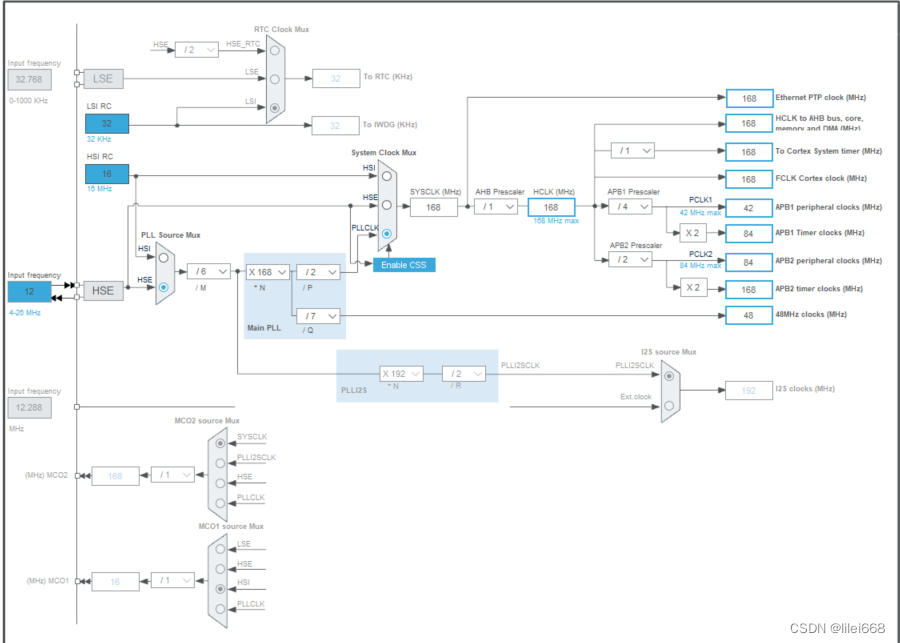Edit the HSE input frequency field
The width and height of the screenshot is (900, 643).
[29, 292]
